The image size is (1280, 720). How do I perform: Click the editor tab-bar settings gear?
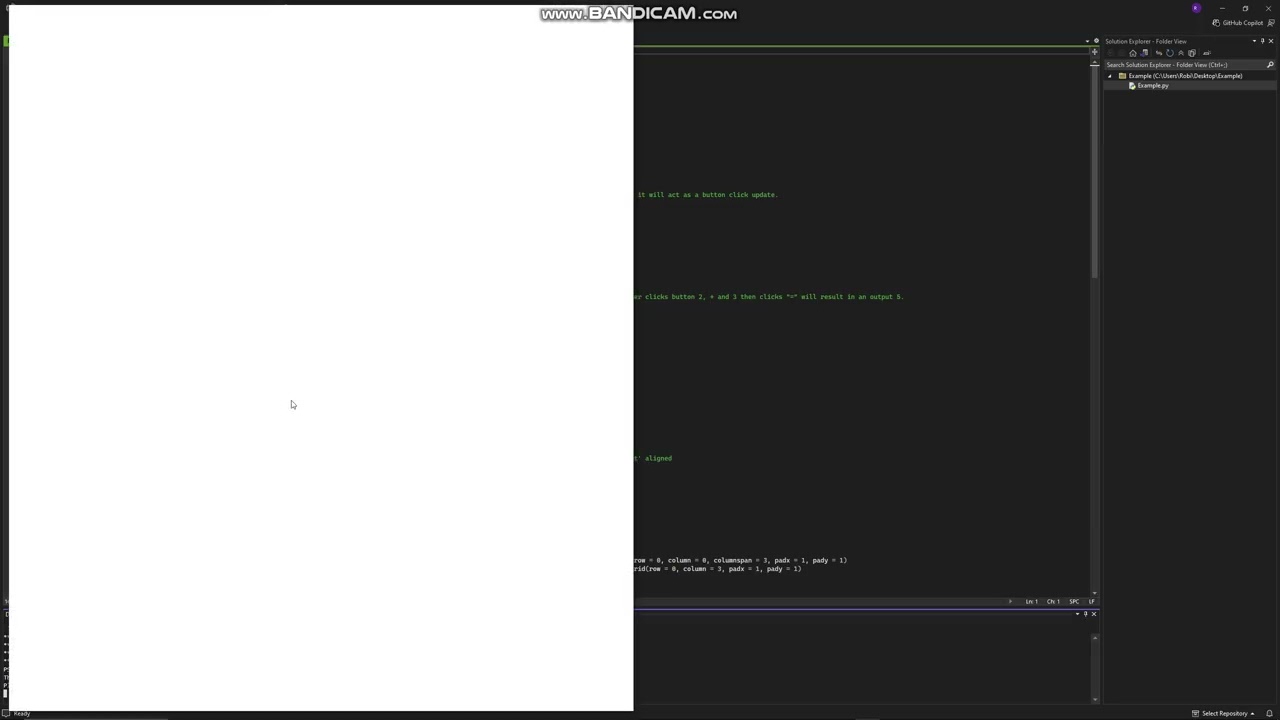pos(1096,41)
